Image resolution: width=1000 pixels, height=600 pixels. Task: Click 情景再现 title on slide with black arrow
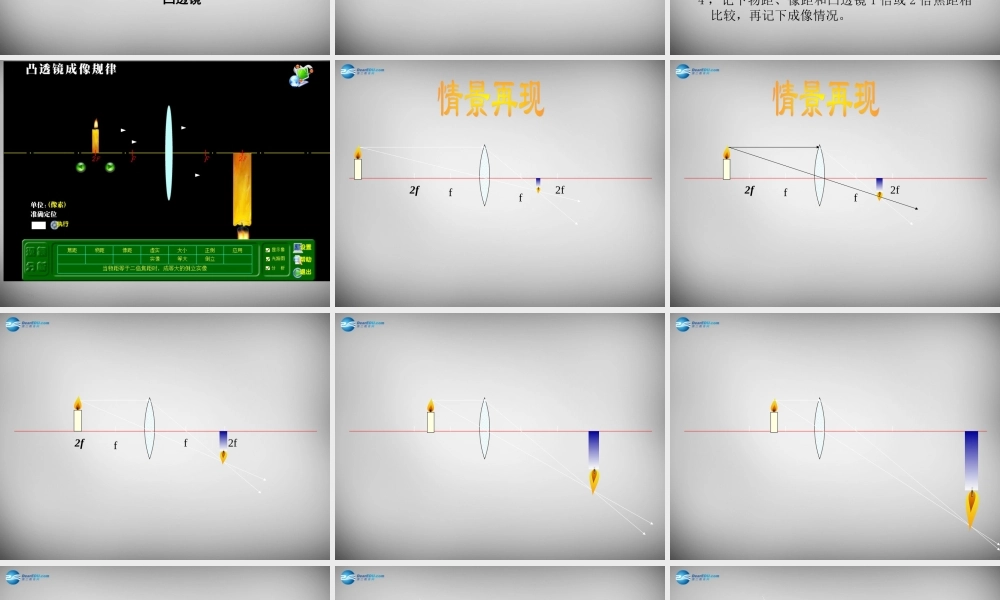tap(826, 98)
